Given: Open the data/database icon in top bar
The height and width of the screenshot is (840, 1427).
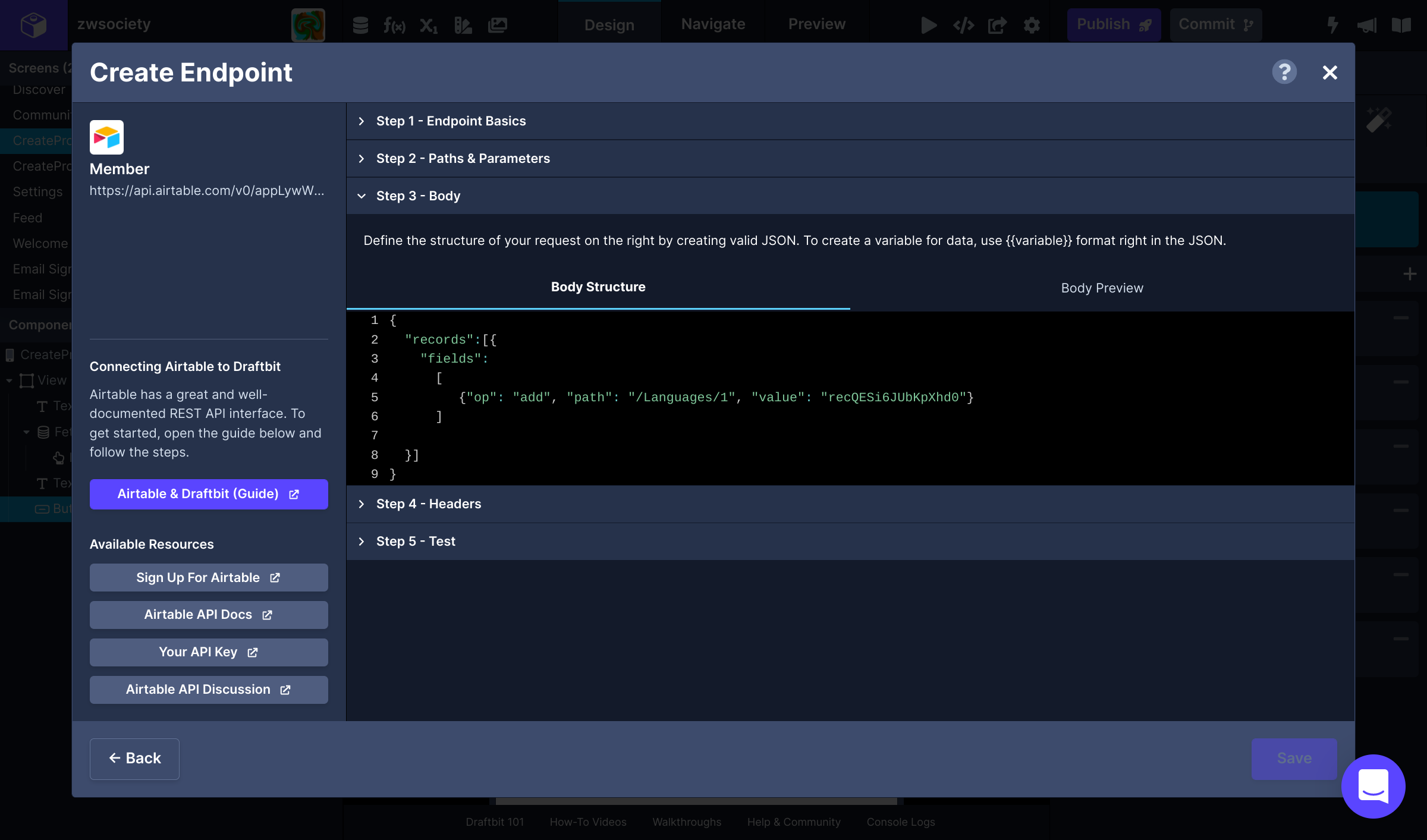Looking at the screenshot, I should tap(360, 25).
